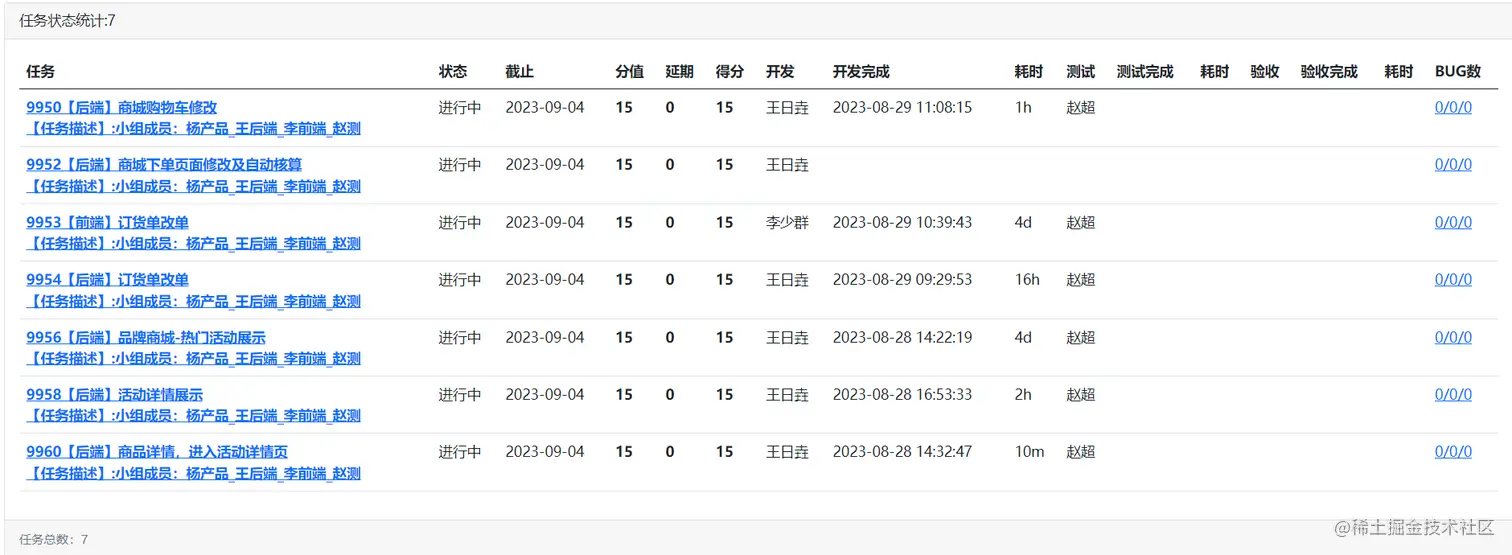Viewport: 1512px width, 555px height.
Task: Open 0/0/0 BUG count for task 9952
Action: coord(1453,164)
